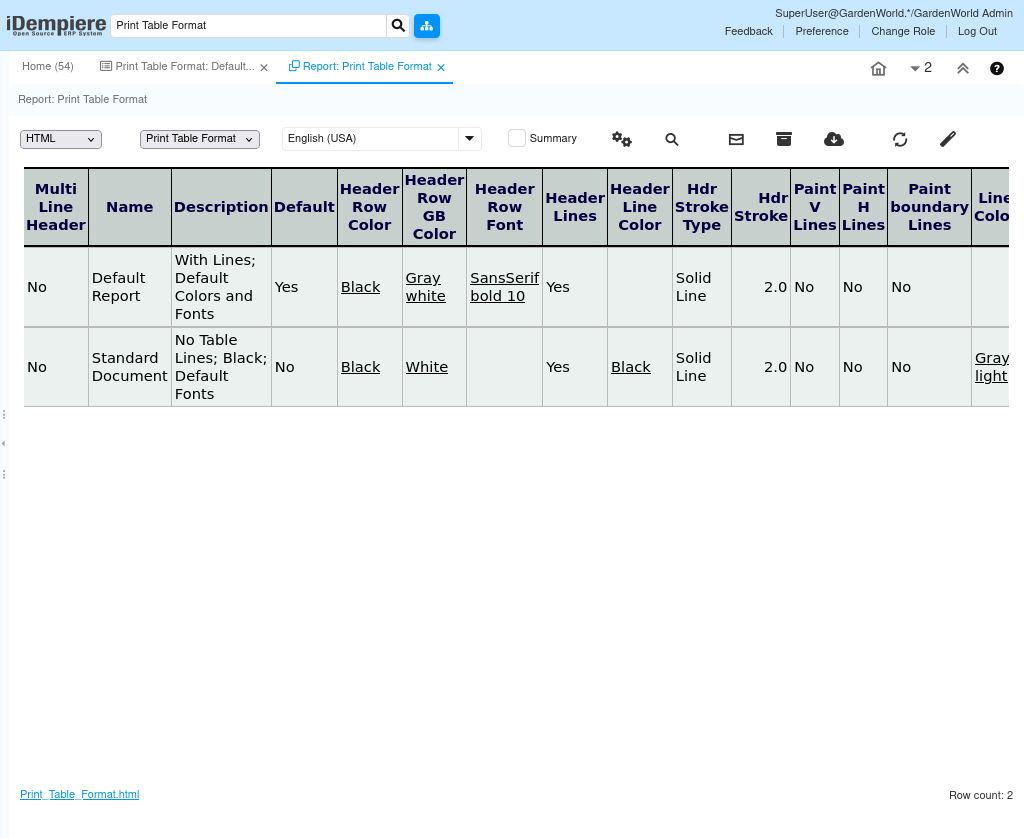Click the Multi Line Header column header
The image size is (1024, 838).
[x=56, y=207]
